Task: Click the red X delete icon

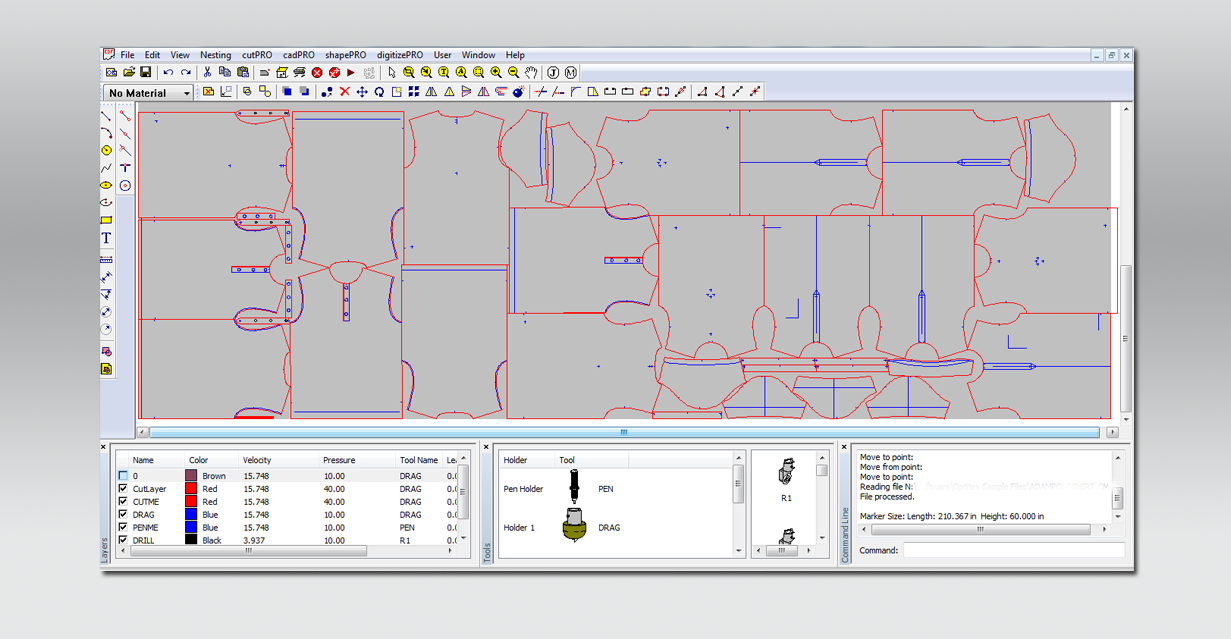Action: coord(345,92)
